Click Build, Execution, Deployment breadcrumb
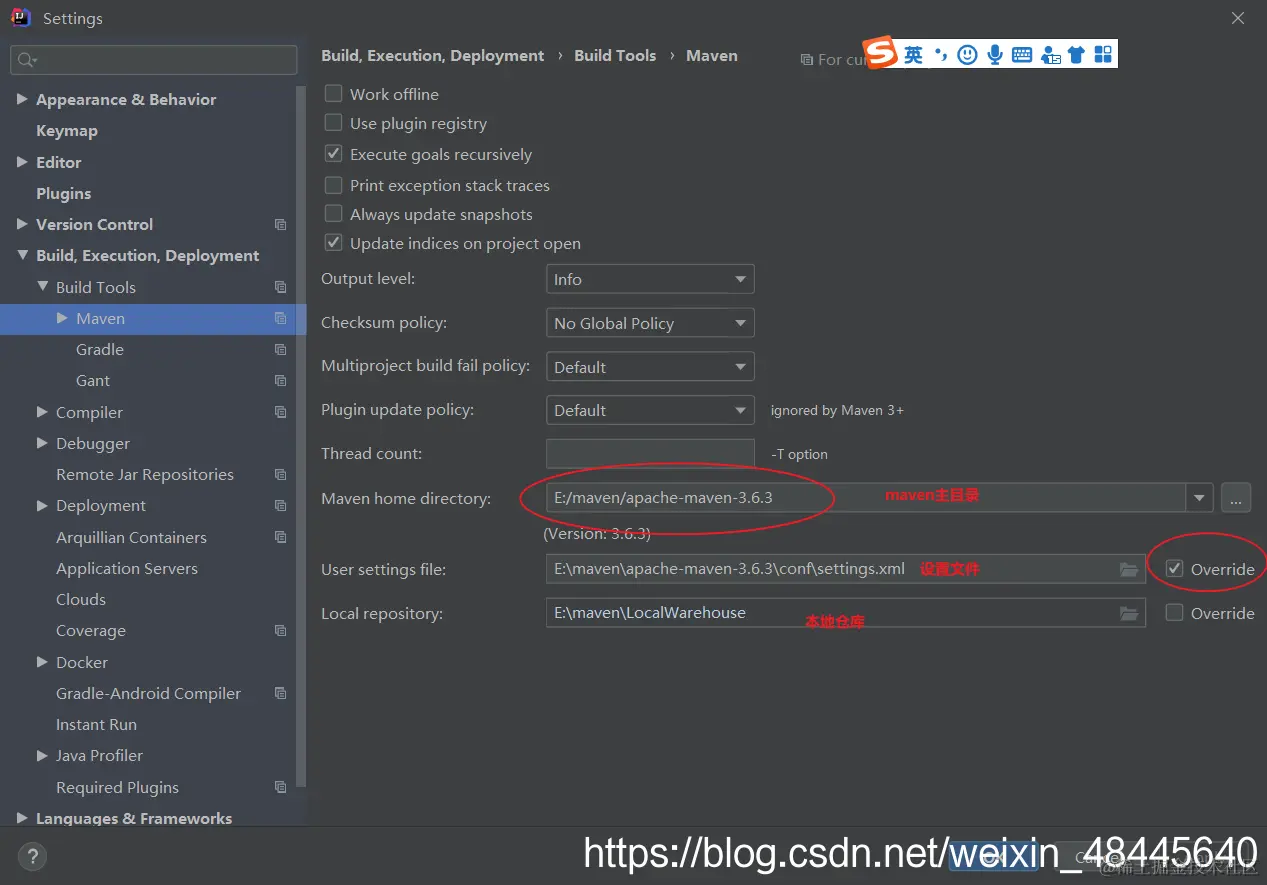 point(433,56)
